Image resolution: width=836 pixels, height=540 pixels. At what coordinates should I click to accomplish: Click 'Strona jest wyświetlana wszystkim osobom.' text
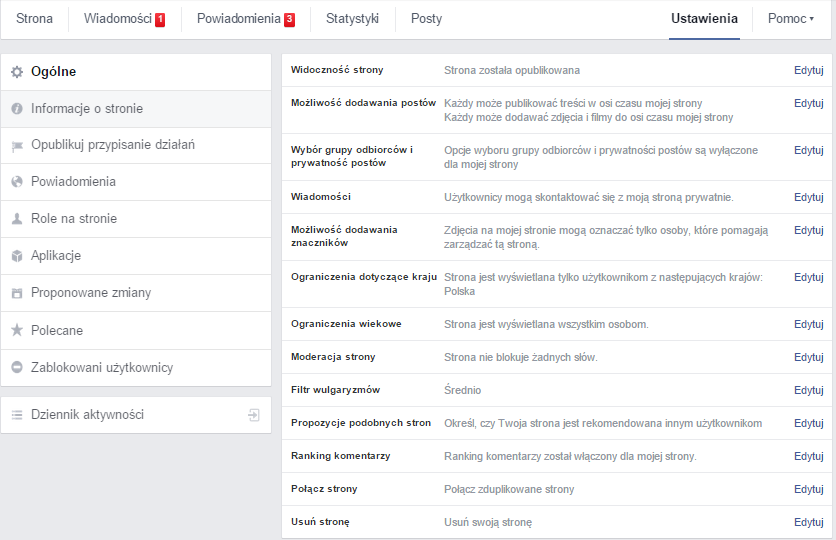coord(546,324)
